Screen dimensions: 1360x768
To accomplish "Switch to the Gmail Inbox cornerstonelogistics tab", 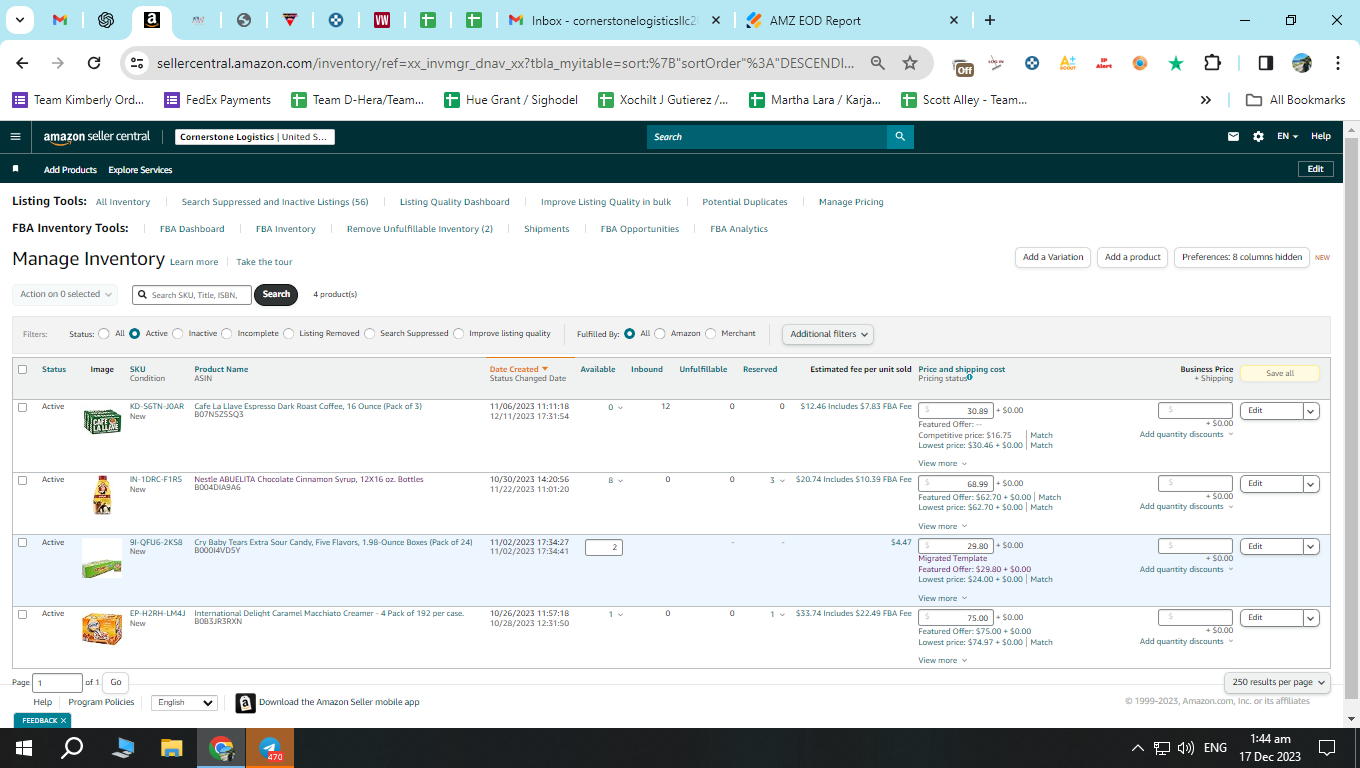I will [615, 20].
